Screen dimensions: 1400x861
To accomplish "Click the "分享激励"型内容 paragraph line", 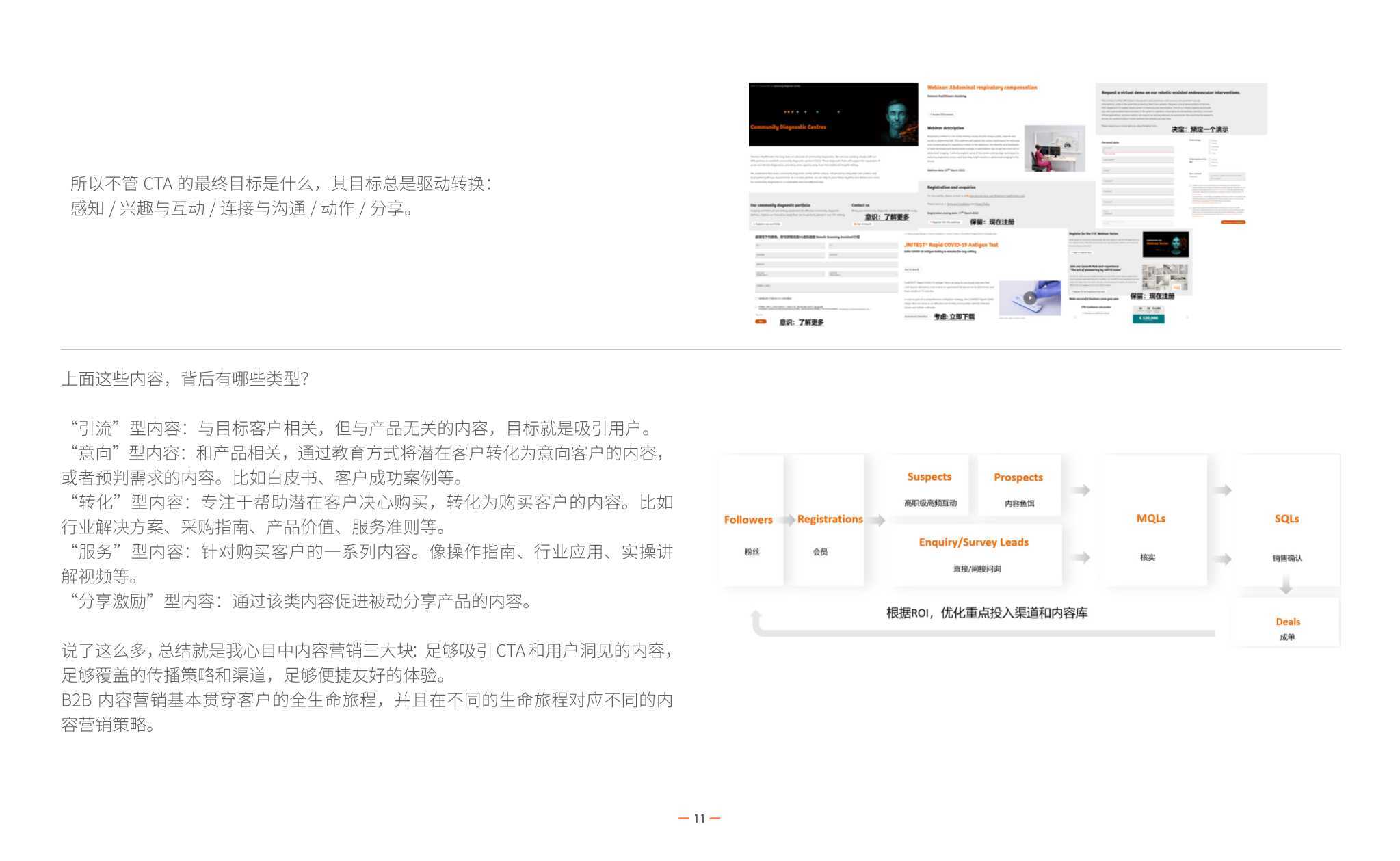I will click(x=300, y=602).
